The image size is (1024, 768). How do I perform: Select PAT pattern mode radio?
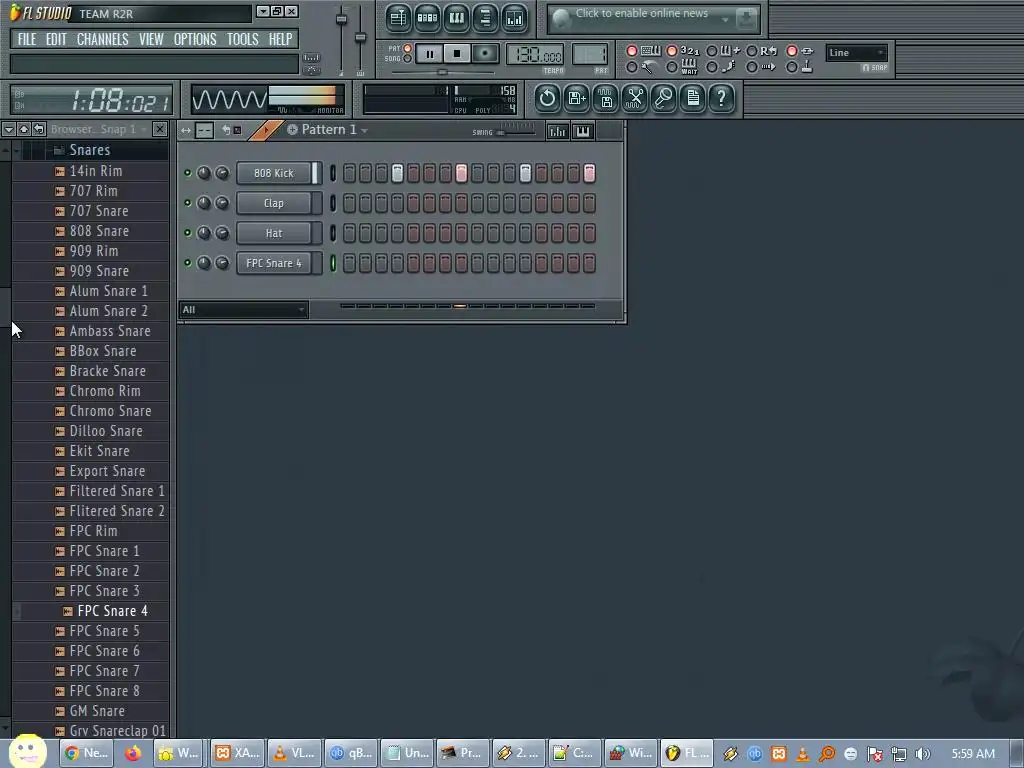408,48
